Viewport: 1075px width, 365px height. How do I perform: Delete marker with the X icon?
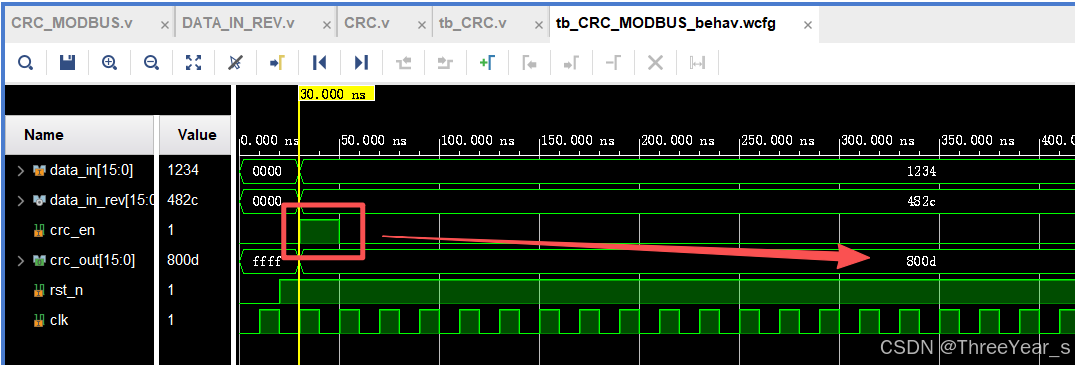coord(655,63)
